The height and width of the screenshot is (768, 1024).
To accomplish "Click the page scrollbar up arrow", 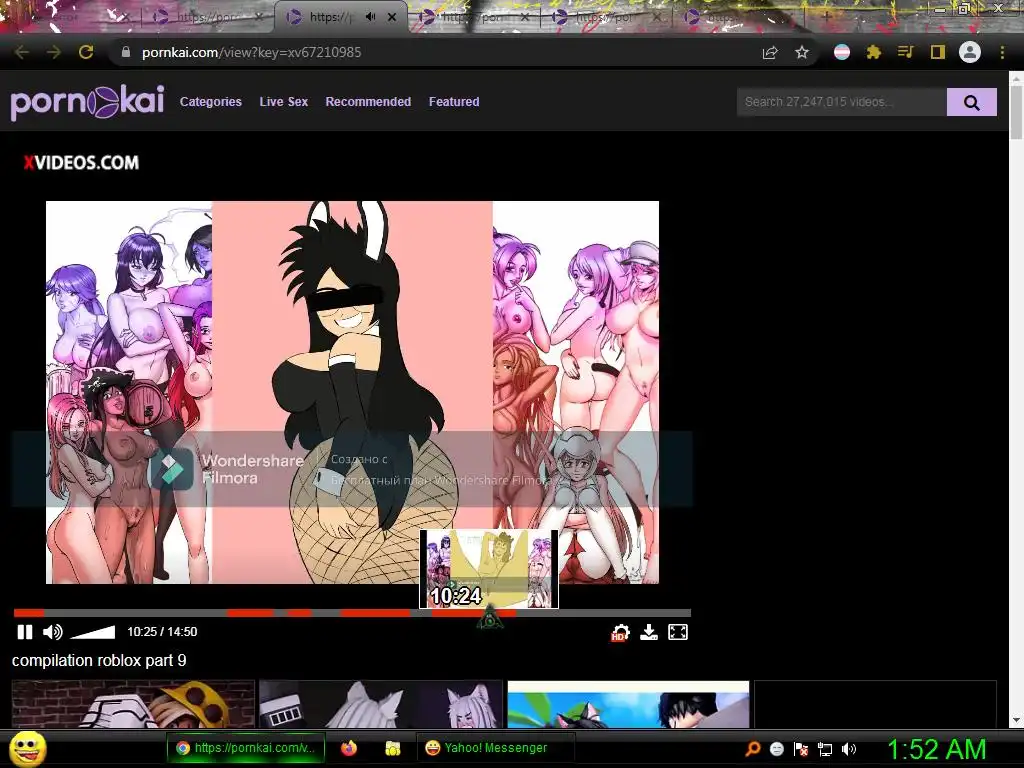I will coord(1016,78).
